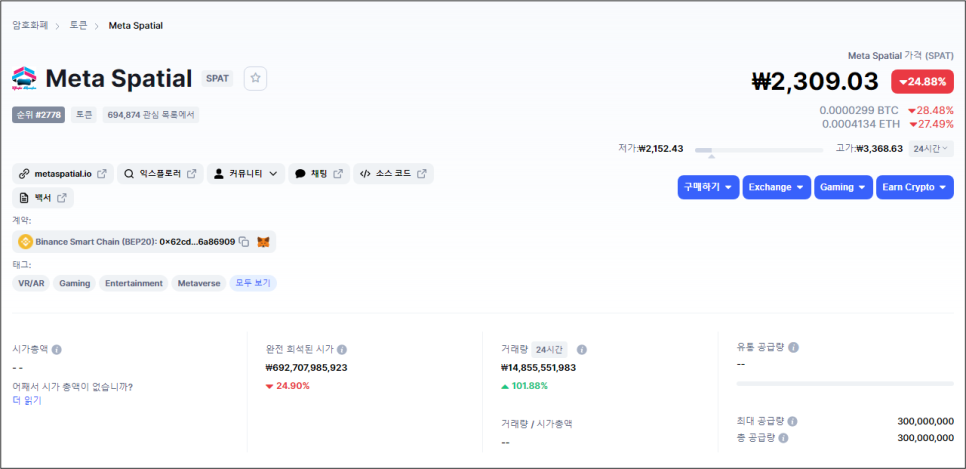This screenshot has height=469, width=966.
Task: Add token to MetaMask fox icon
Action: click(263, 242)
